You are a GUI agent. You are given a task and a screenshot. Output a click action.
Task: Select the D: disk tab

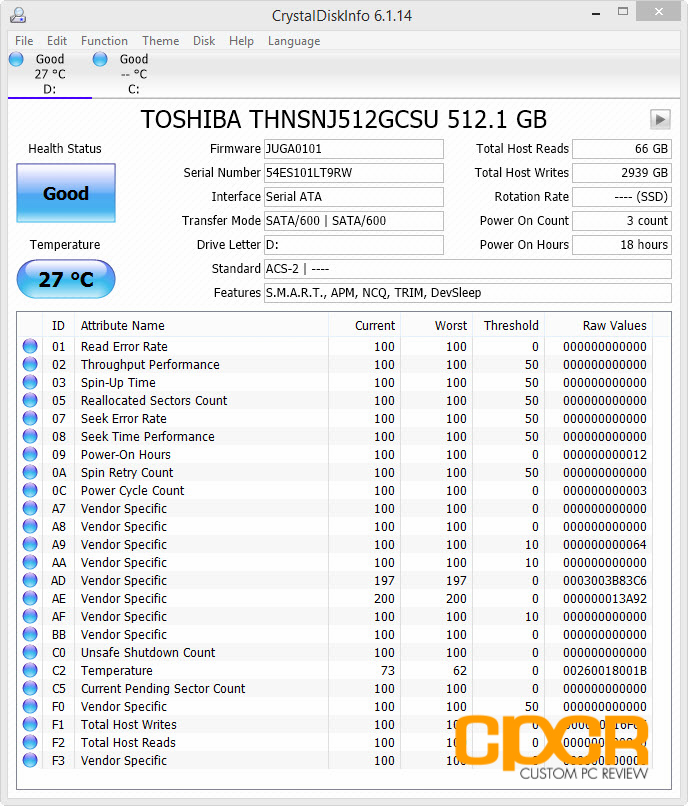point(50,74)
